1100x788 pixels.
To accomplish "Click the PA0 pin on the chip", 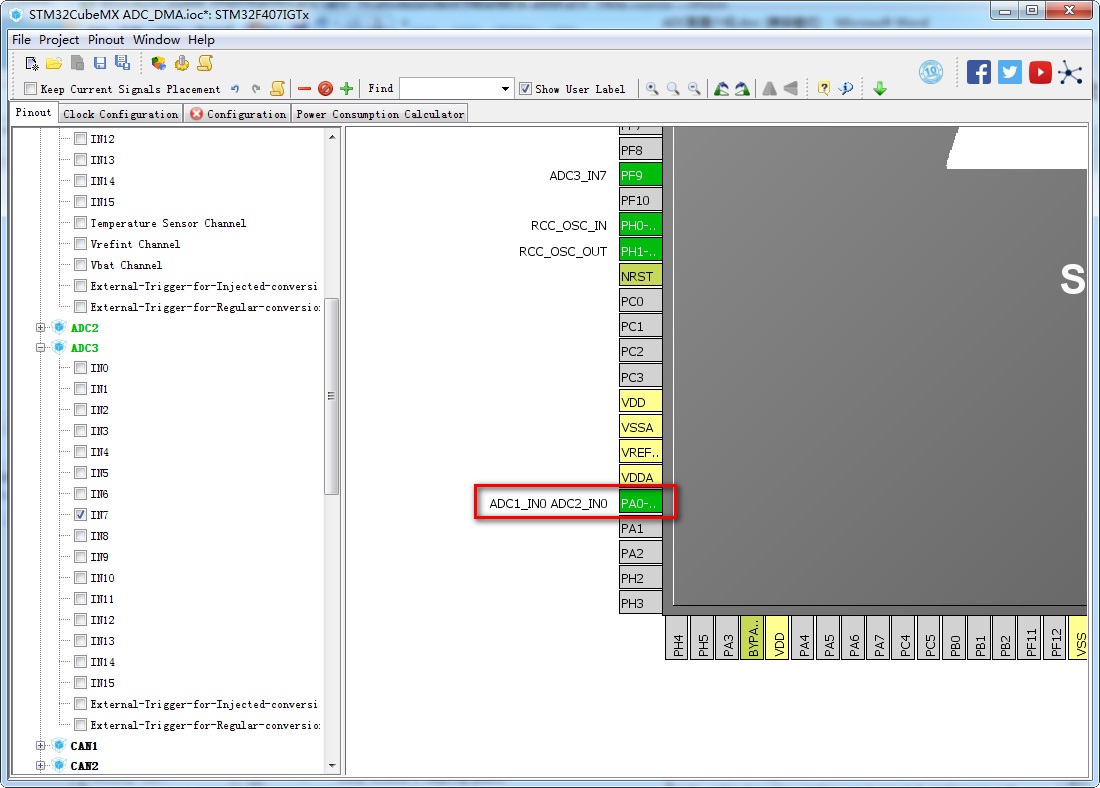I will [x=640, y=502].
